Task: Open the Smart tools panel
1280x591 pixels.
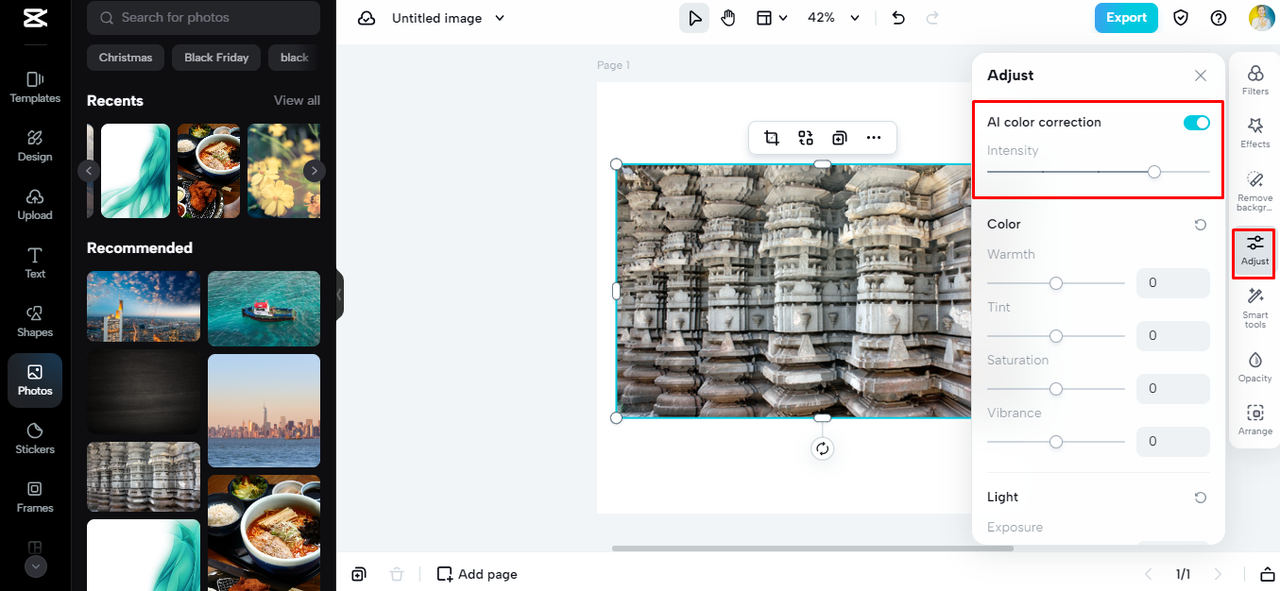Action: pyautogui.click(x=1255, y=307)
